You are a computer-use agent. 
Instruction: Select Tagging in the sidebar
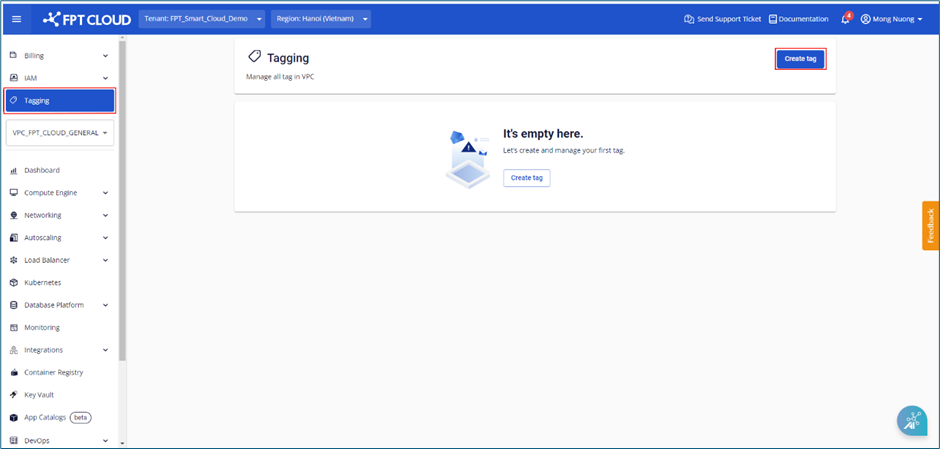click(x=60, y=100)
